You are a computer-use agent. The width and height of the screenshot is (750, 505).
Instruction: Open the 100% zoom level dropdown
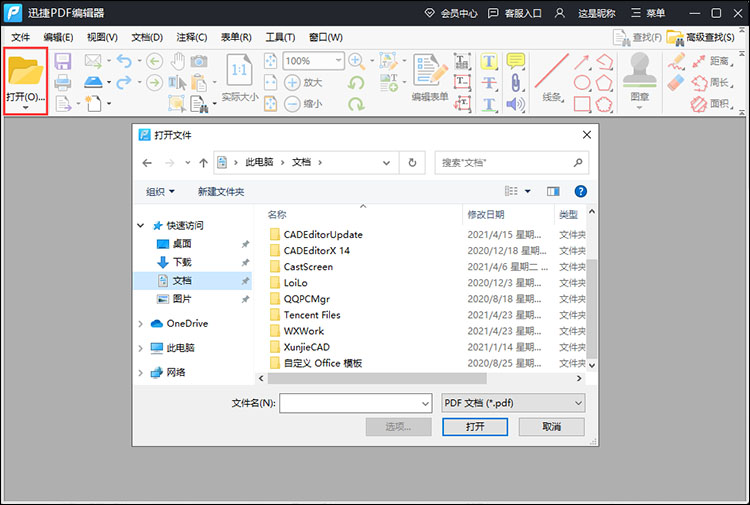[338, 61]
